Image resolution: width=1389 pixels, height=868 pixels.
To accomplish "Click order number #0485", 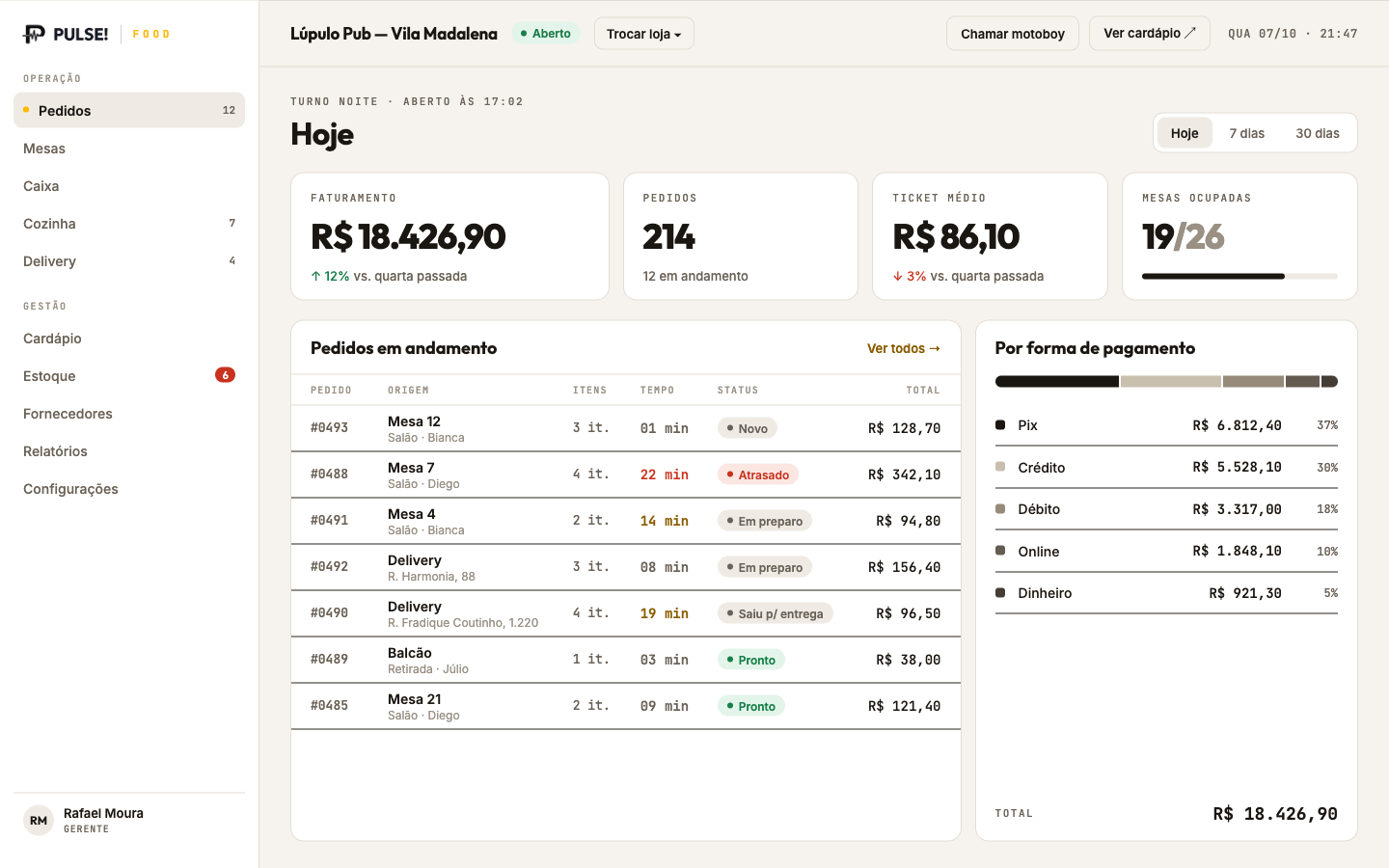I will coord(329,705).
